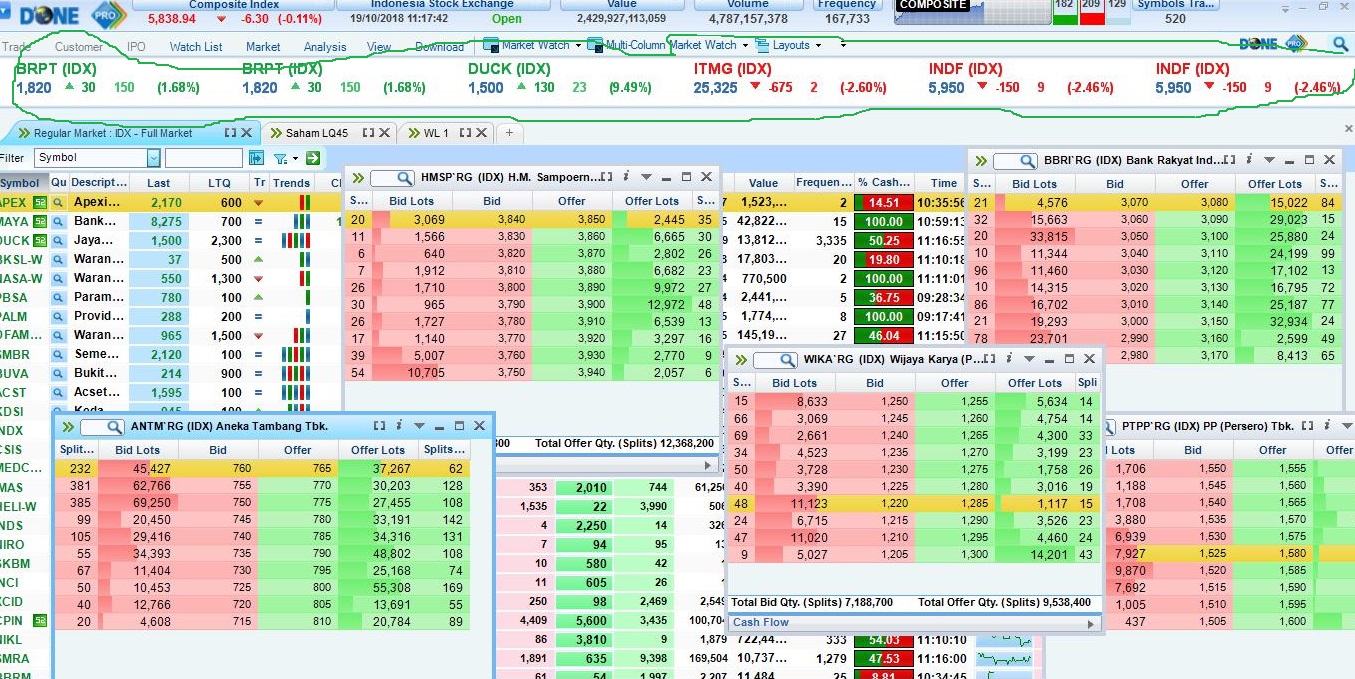
Task: Open the Watch List menu
Action: tap(196, 47)
